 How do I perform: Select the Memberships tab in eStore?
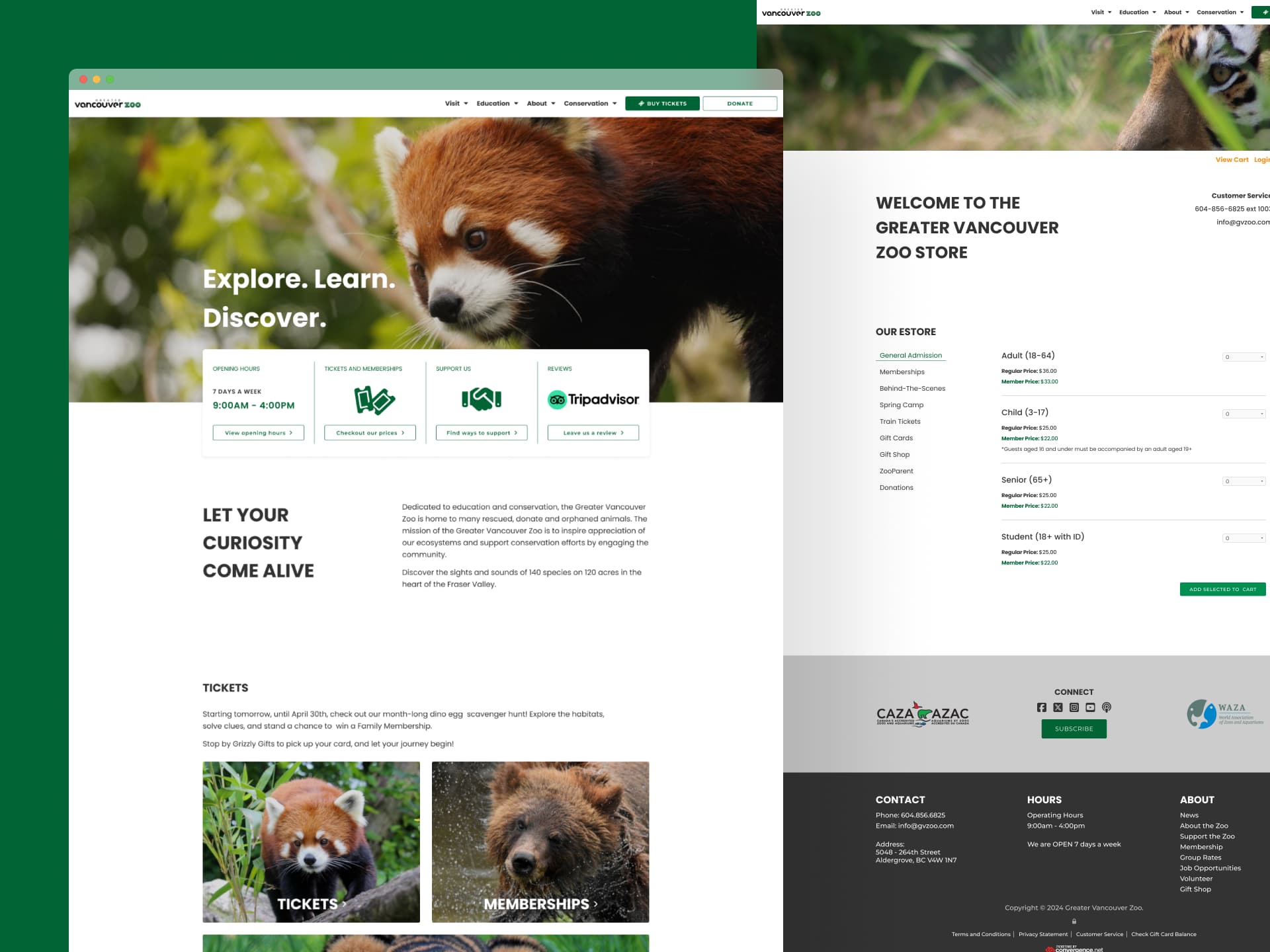pos(902,372)
